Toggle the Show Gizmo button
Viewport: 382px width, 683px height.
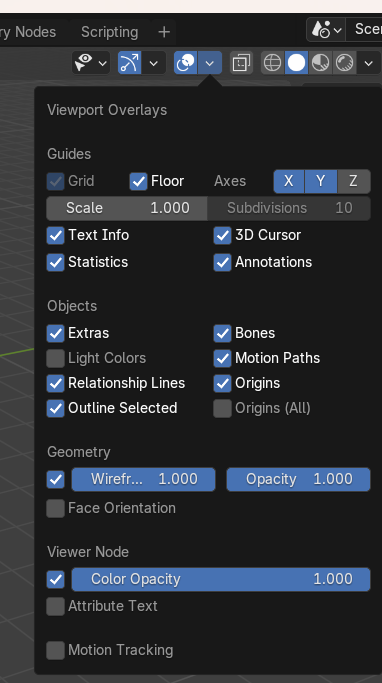coord(129,63)
